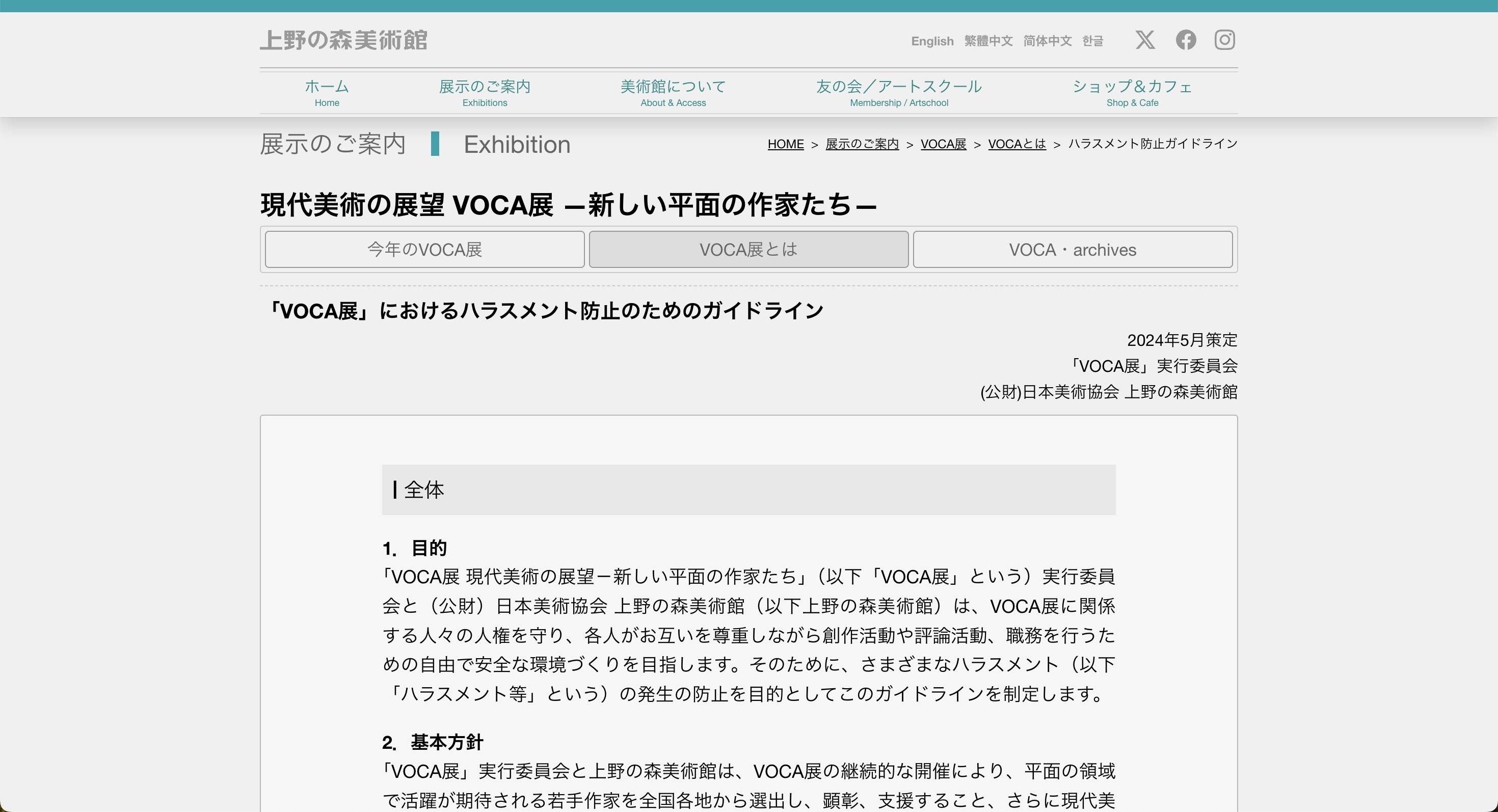The width and height of the screenshot is (1498, 812).
Task: Open ショップ&カフェ Shop & Cafe menu
Action: point(1132,93)
